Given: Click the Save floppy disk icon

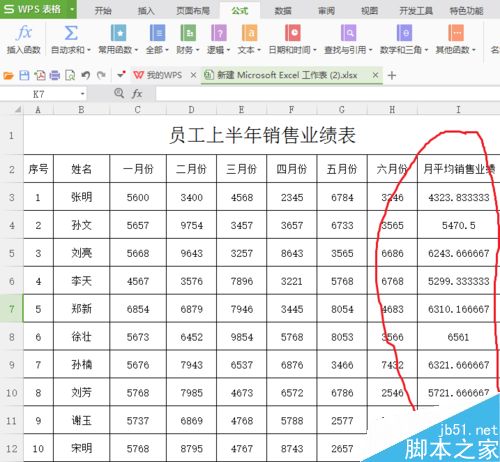Looking at the screenshot, I should (x=24, y=75).
